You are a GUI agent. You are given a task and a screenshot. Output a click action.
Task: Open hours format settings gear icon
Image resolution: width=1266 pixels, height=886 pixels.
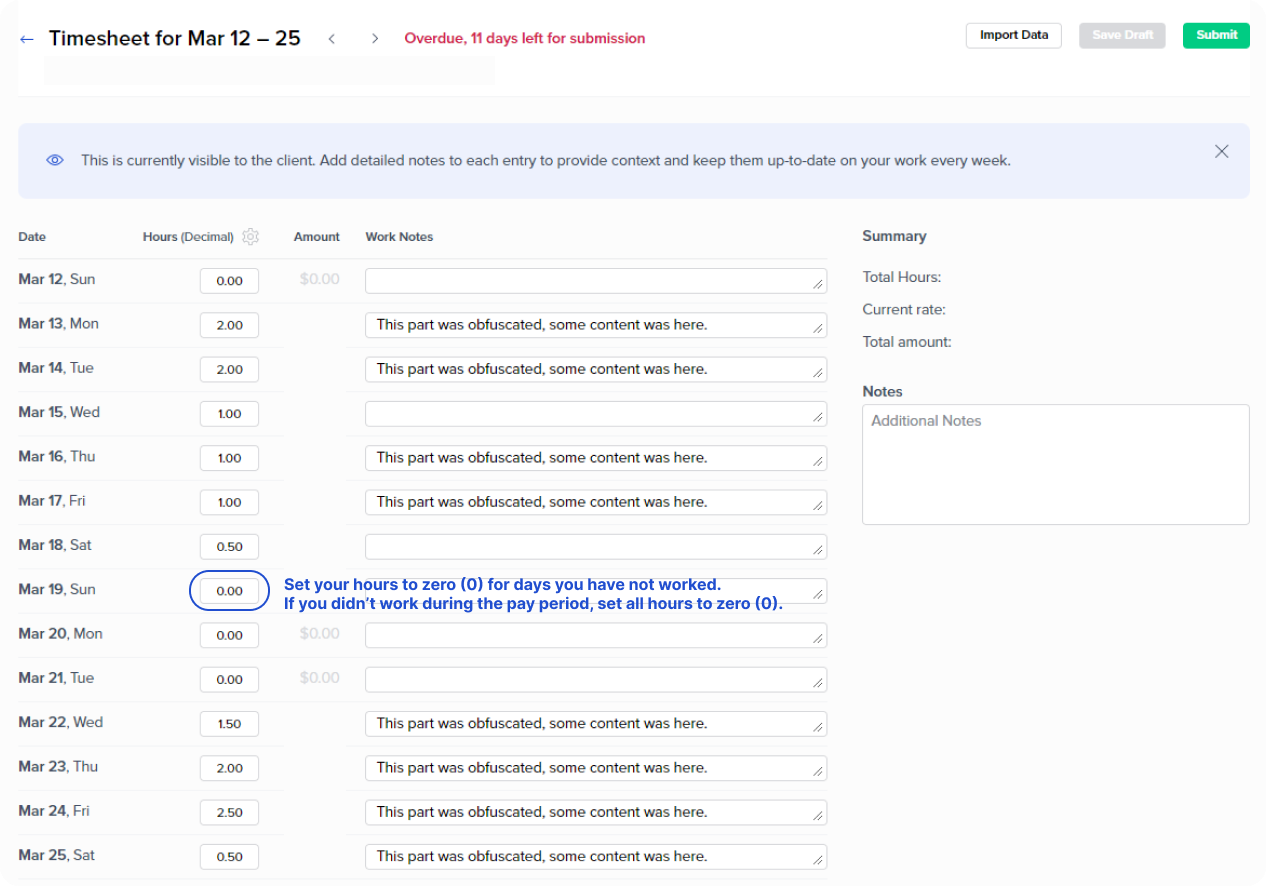pyautogui.click(x=250, y=237)
